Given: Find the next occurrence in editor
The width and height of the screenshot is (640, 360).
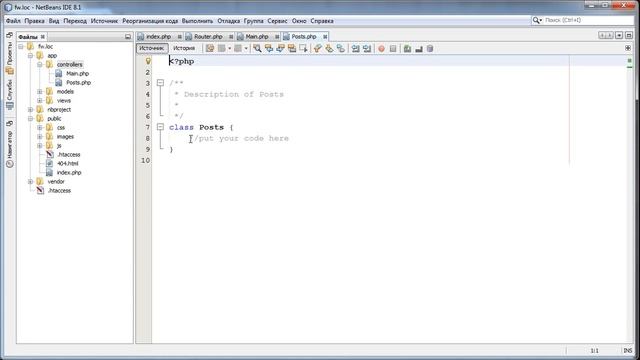Looking at the screenshot, I should tap(280, 49).
